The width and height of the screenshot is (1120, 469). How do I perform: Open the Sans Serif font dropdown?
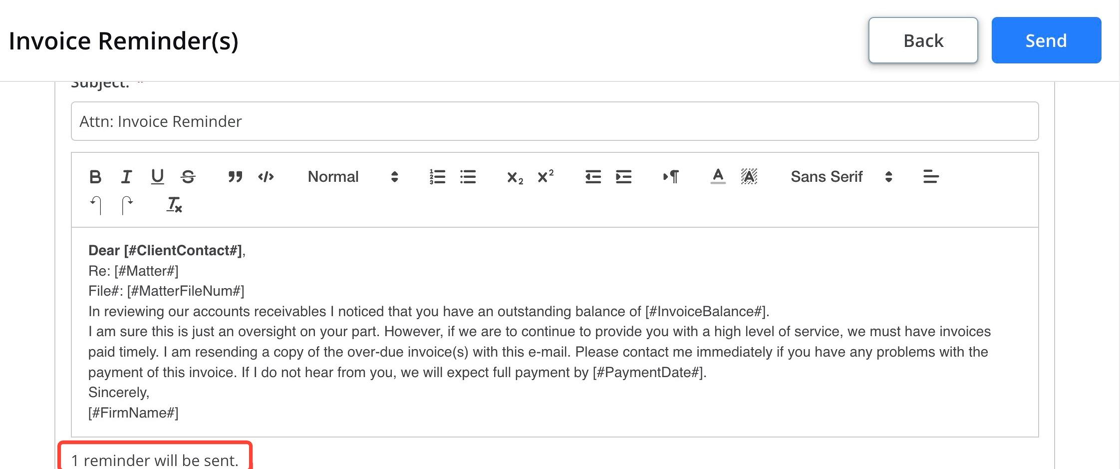point(841,177)
